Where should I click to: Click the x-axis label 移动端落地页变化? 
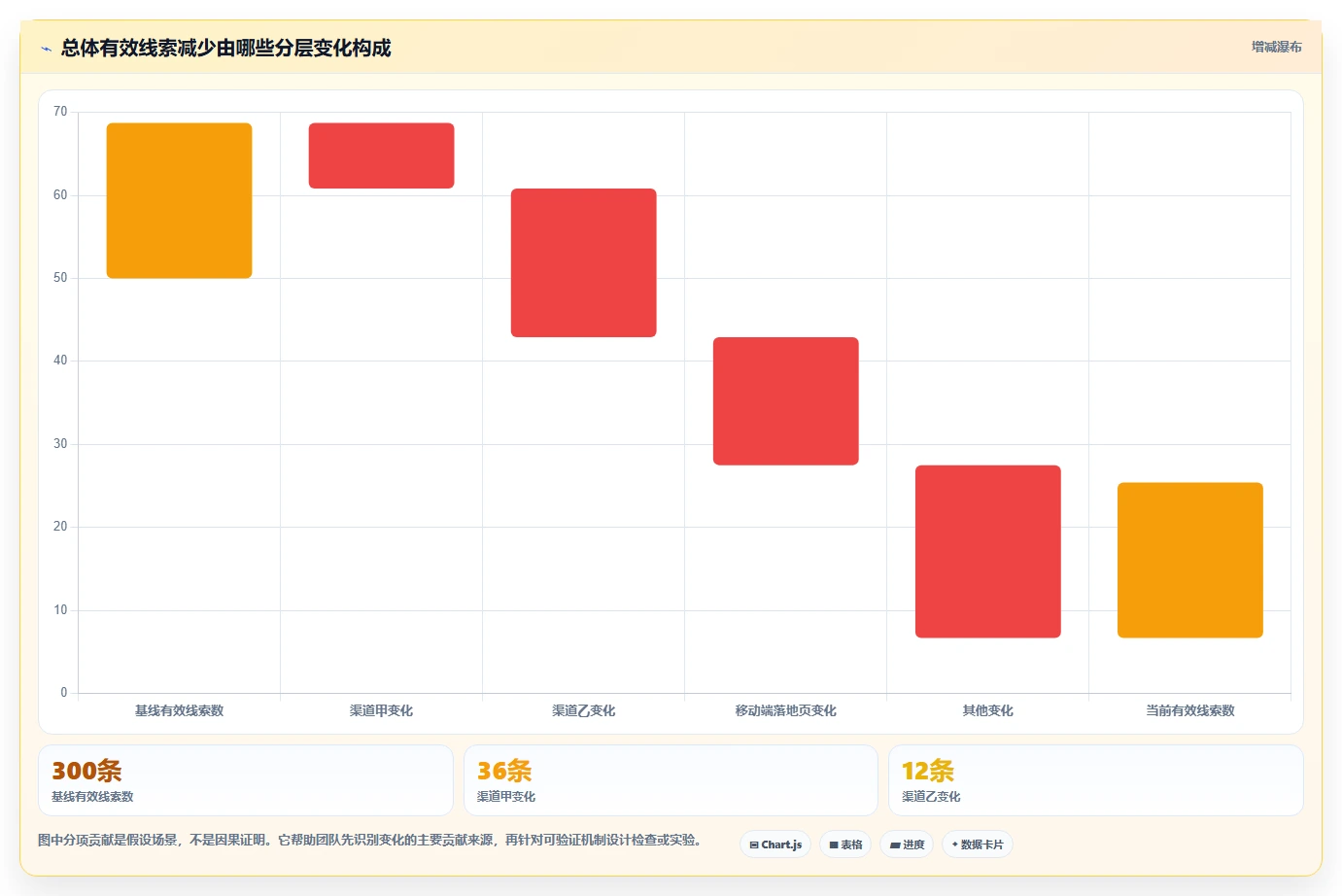click(x=785, y=710)
